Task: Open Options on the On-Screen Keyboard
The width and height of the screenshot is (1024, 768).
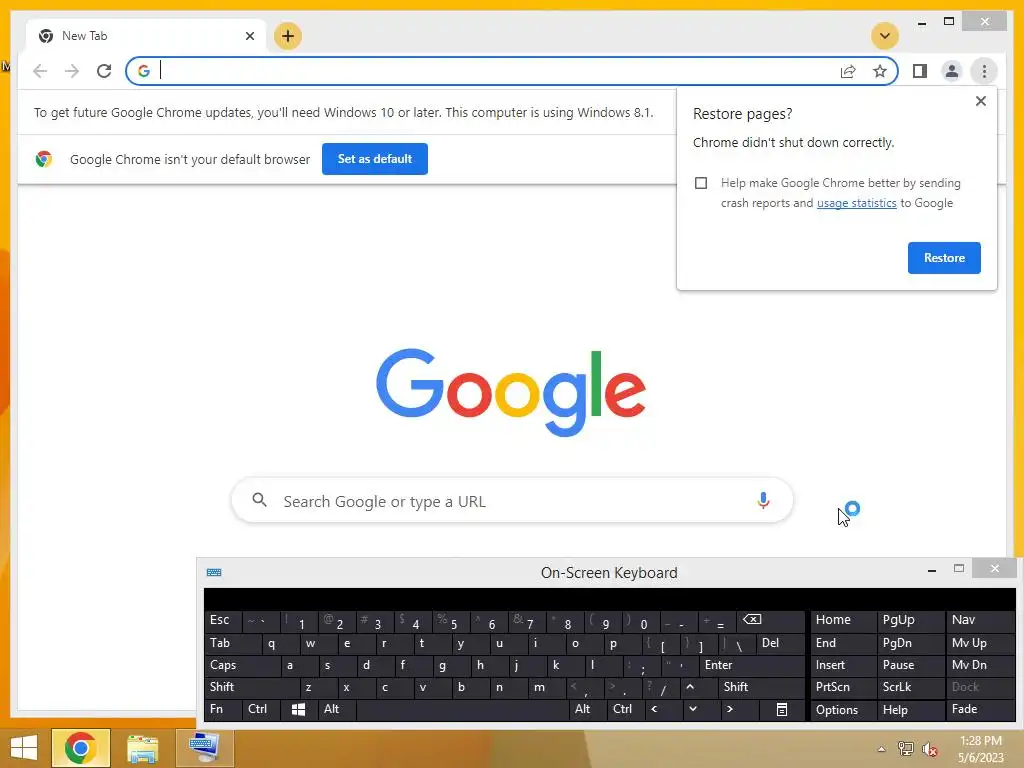Action: coord(843,710)
